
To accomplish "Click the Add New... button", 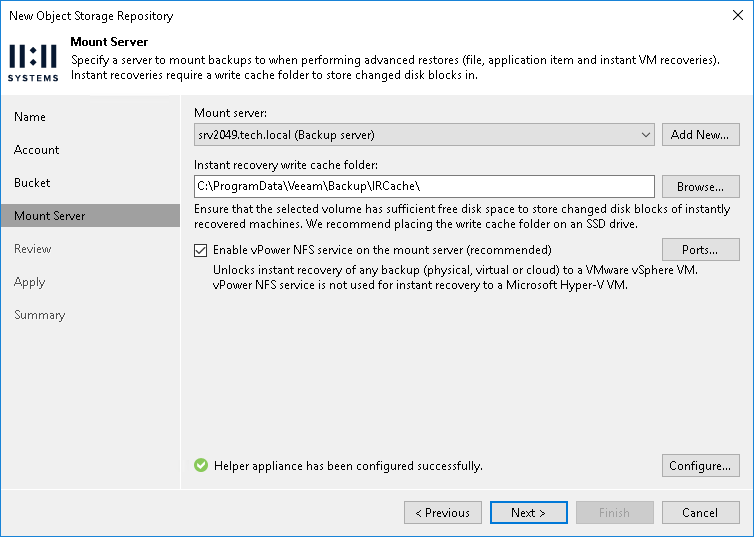I will [x=701, y=135].
